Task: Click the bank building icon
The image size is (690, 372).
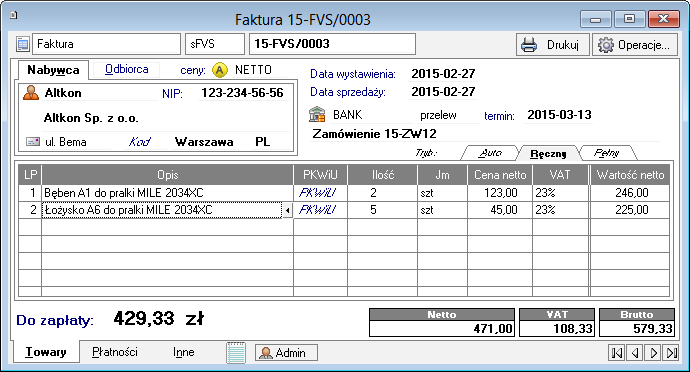Action: [x=317, y=114]
